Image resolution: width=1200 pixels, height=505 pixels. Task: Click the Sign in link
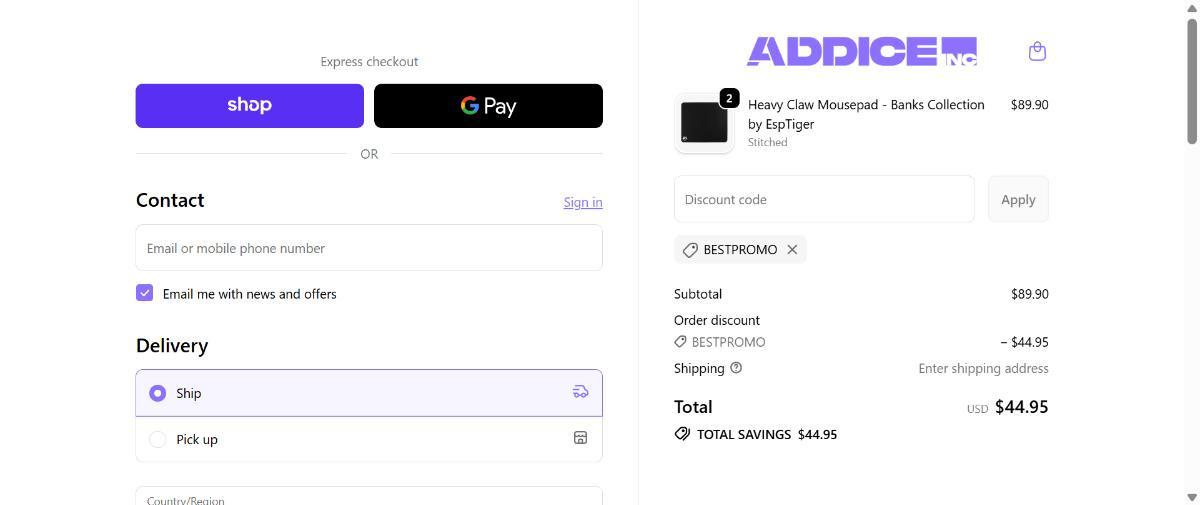click(x=582, y=202)
